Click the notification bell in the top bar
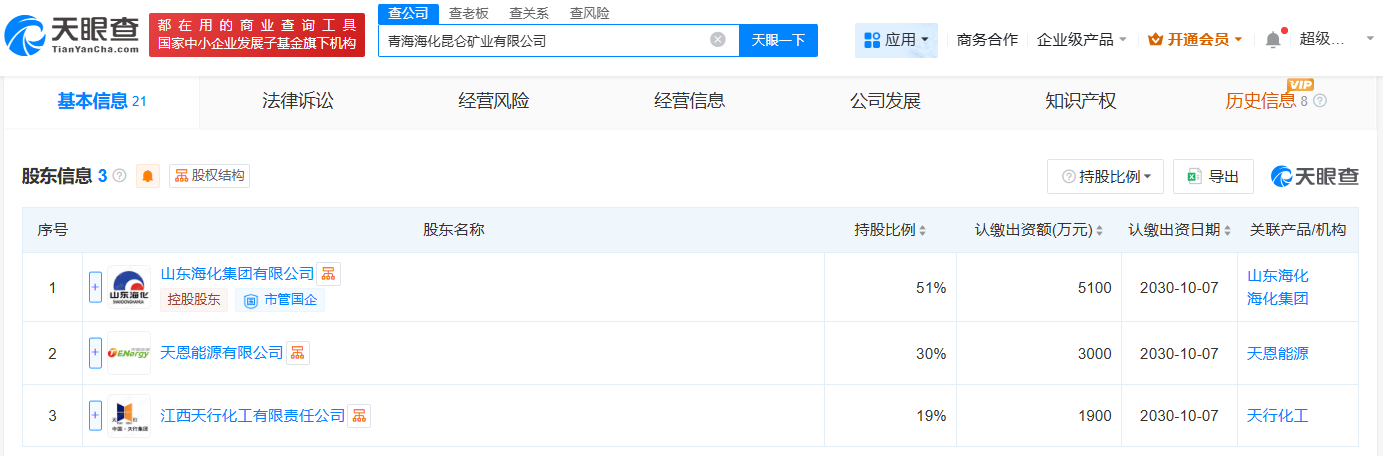The image size is (1383, 456). pyautogui.click(x=1272, y=40)
